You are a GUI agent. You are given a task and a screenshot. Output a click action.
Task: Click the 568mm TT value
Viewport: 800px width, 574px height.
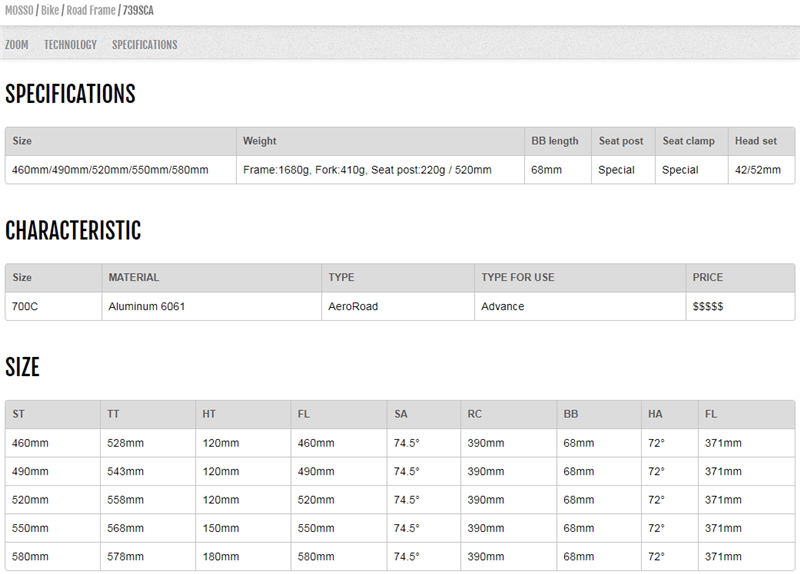148,528
